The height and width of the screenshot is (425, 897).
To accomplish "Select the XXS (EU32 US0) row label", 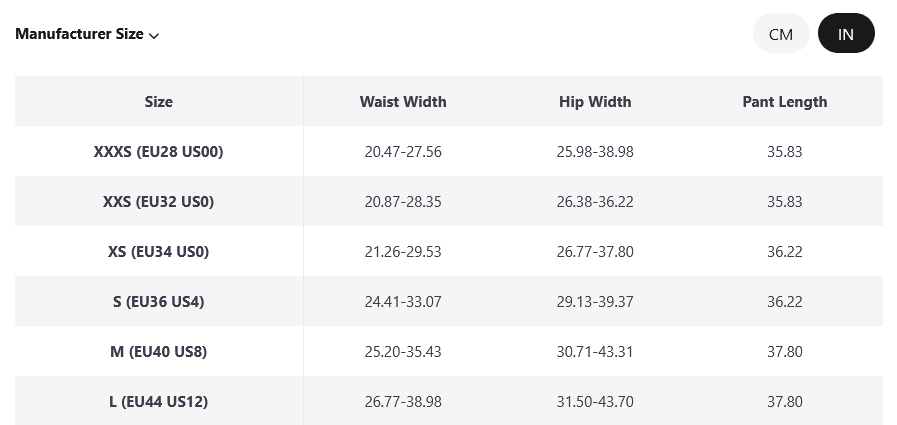I will point(158,202).
